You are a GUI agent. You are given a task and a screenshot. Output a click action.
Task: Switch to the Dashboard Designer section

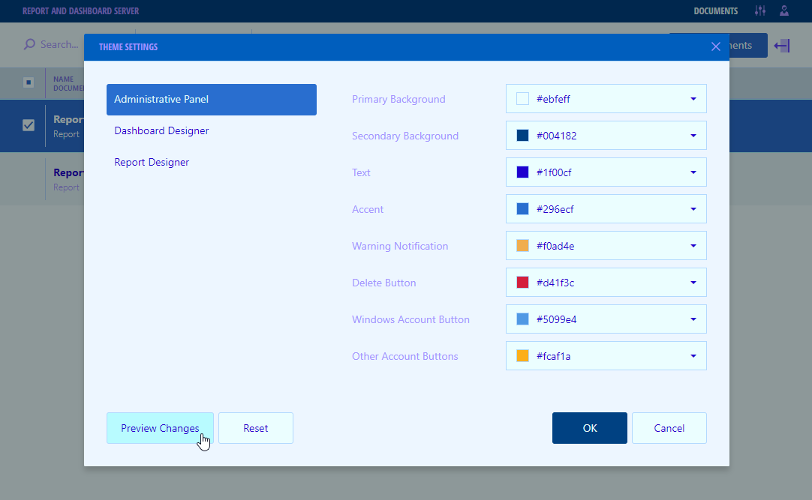coord(161,131)
